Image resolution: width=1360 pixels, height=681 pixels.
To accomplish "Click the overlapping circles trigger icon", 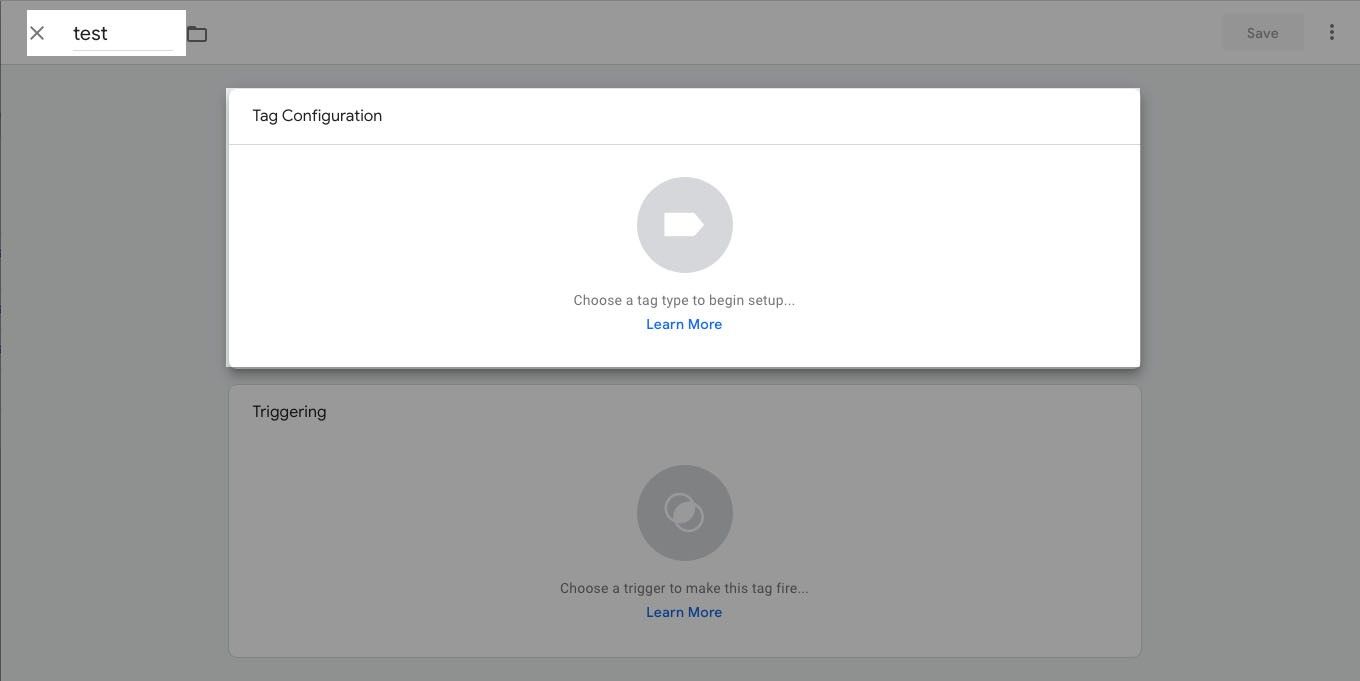I will pyautogui.click(x=684, y=513).
